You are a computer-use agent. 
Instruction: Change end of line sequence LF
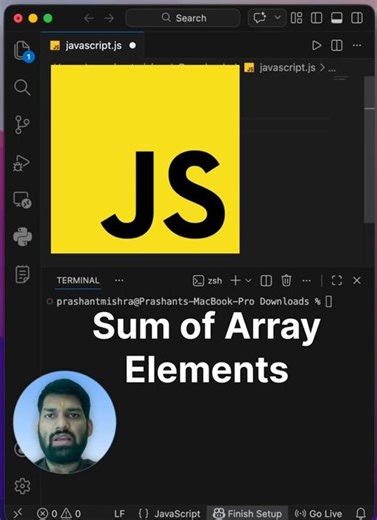coord(119,513)
